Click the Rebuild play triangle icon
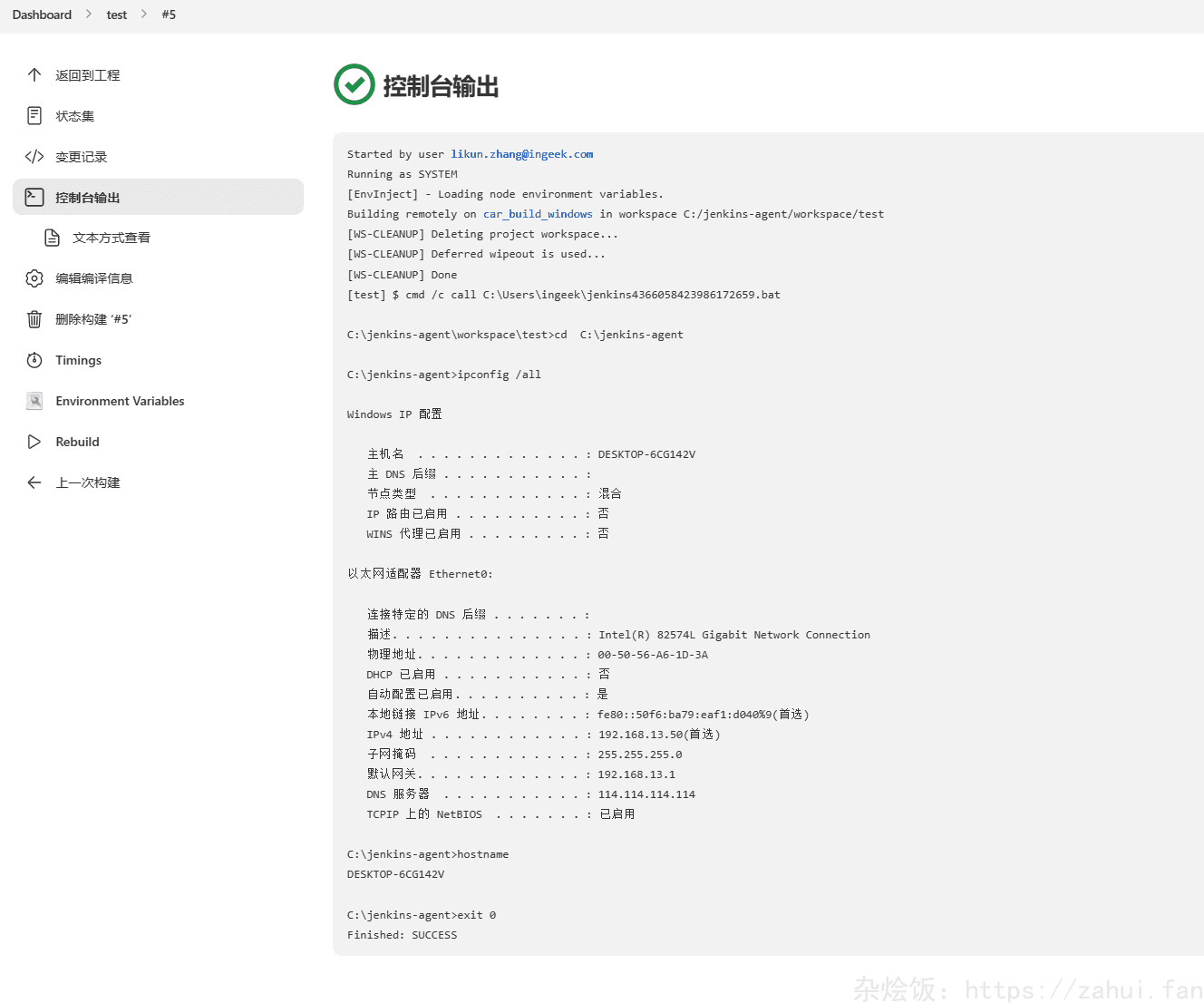Image resolution: width=1204 pixels, height=1003 pixels. pyautogui.click(x=34, y=442)
